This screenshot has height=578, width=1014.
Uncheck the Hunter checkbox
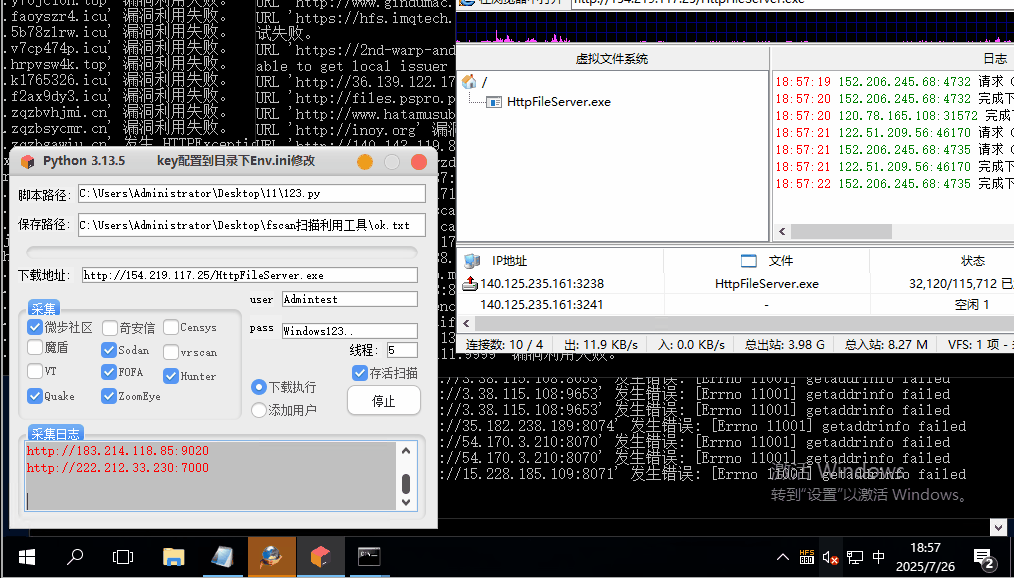tap(171, 376)
